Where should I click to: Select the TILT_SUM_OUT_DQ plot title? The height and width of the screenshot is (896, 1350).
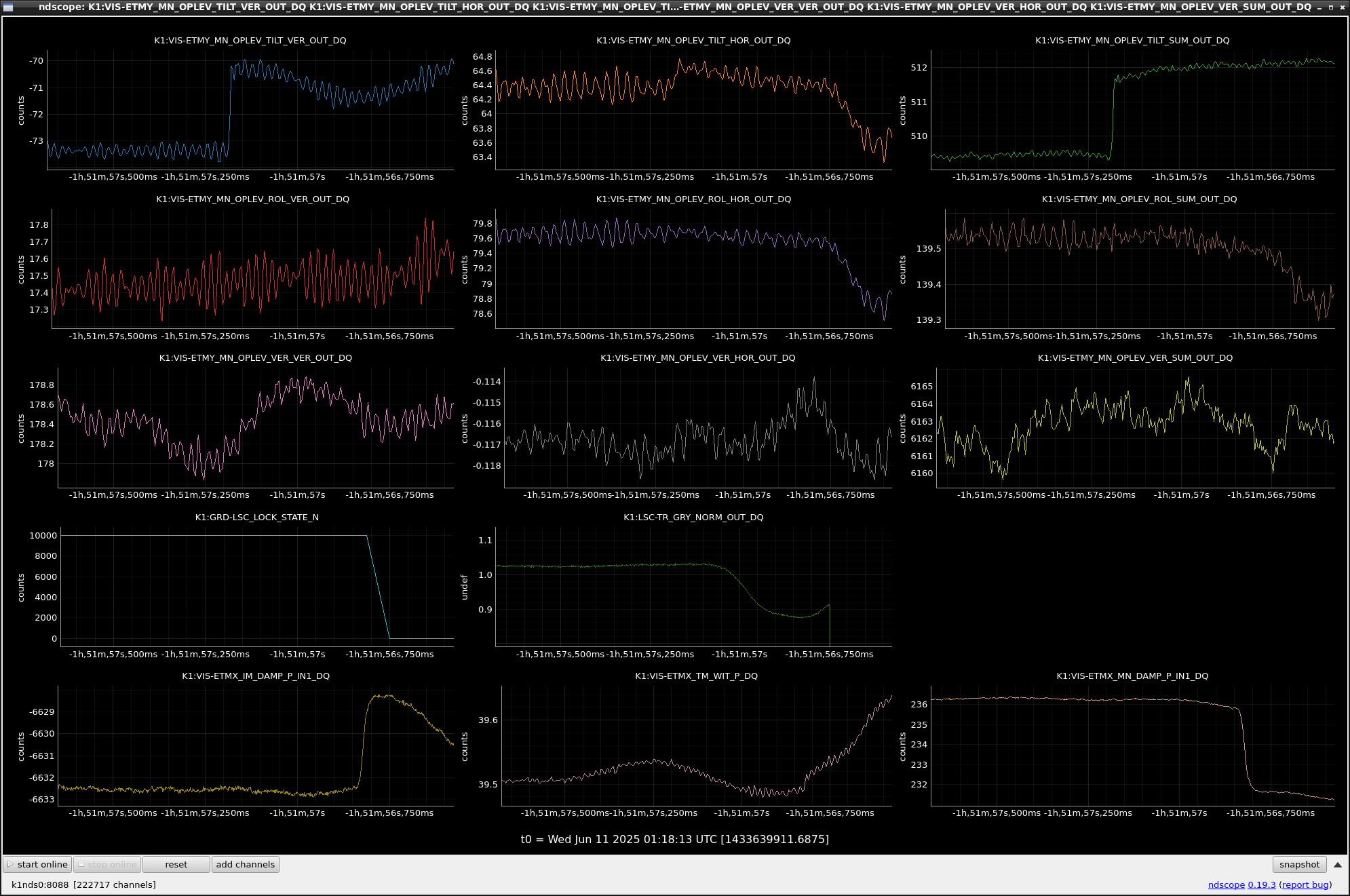click(1132, 41)
